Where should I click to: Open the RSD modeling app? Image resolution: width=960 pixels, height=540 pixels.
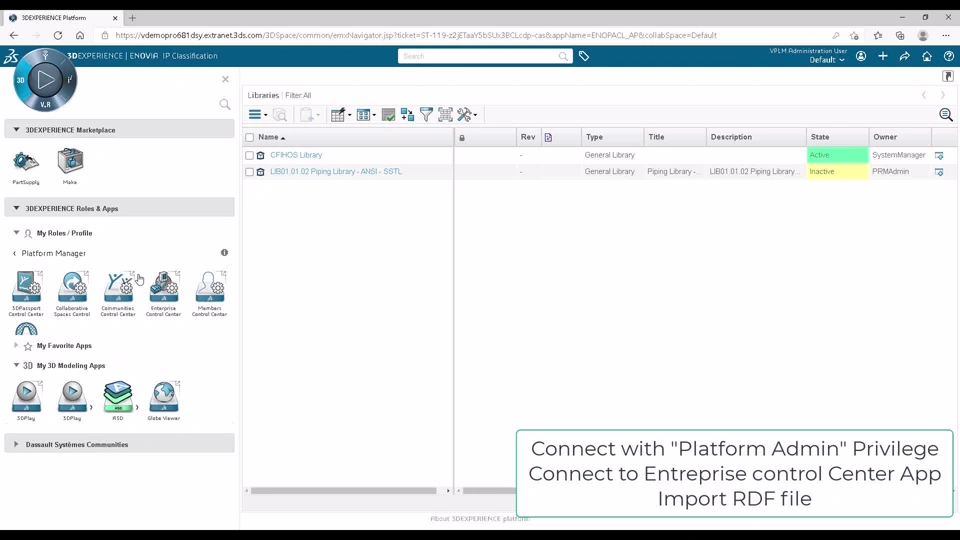tap(118, 400)
